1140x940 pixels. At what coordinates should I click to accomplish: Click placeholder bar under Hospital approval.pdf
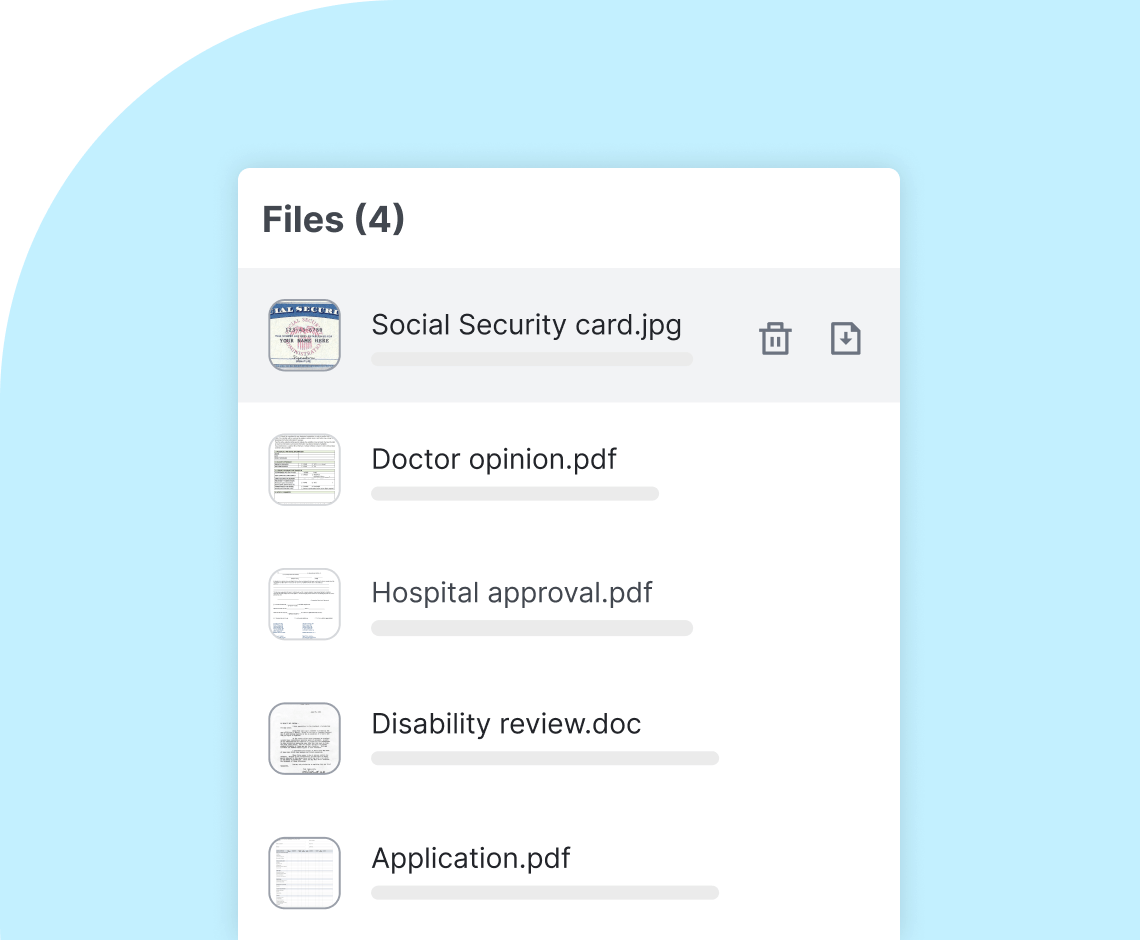532,628
